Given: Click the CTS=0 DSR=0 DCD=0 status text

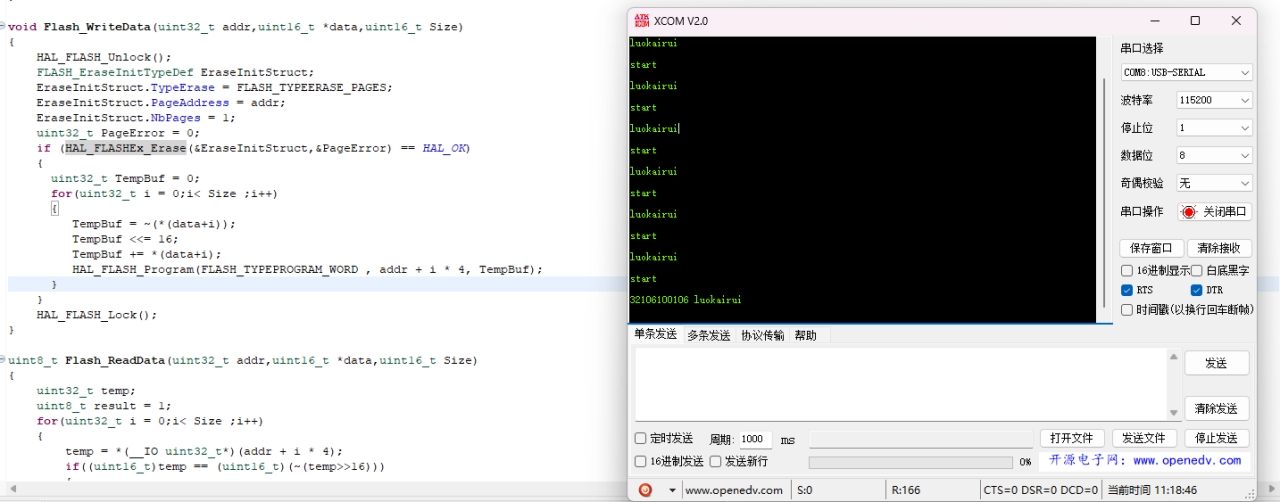Looking at the screenshot, I should pyautogui.click(x=1040, y=490).
